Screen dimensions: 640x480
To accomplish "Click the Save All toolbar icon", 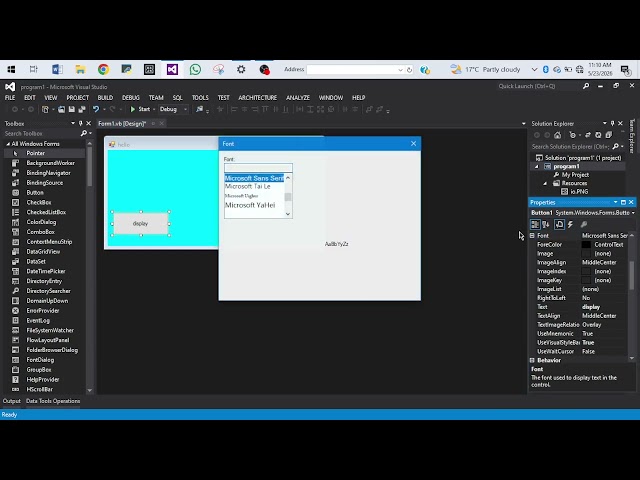I will (82, 109).
